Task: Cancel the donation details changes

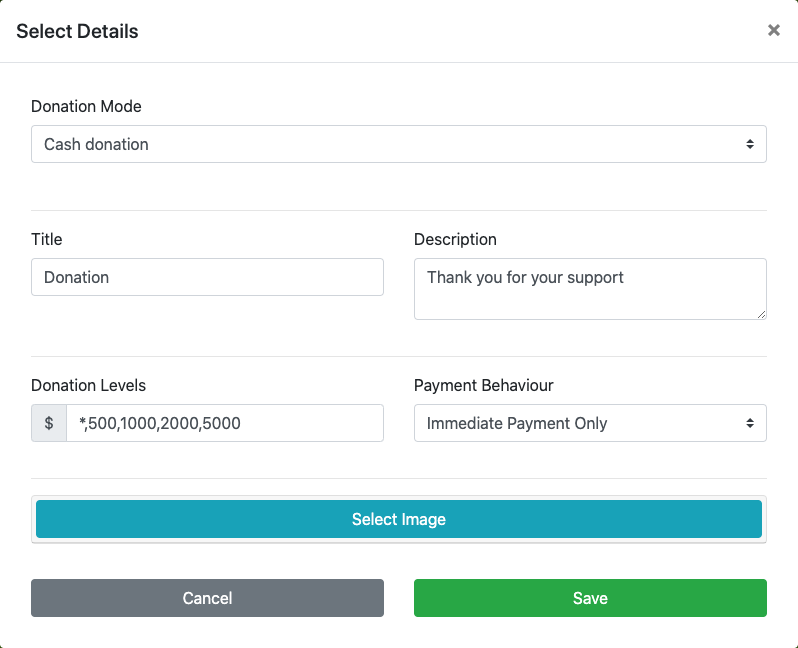Action: [x=207, y=598]
